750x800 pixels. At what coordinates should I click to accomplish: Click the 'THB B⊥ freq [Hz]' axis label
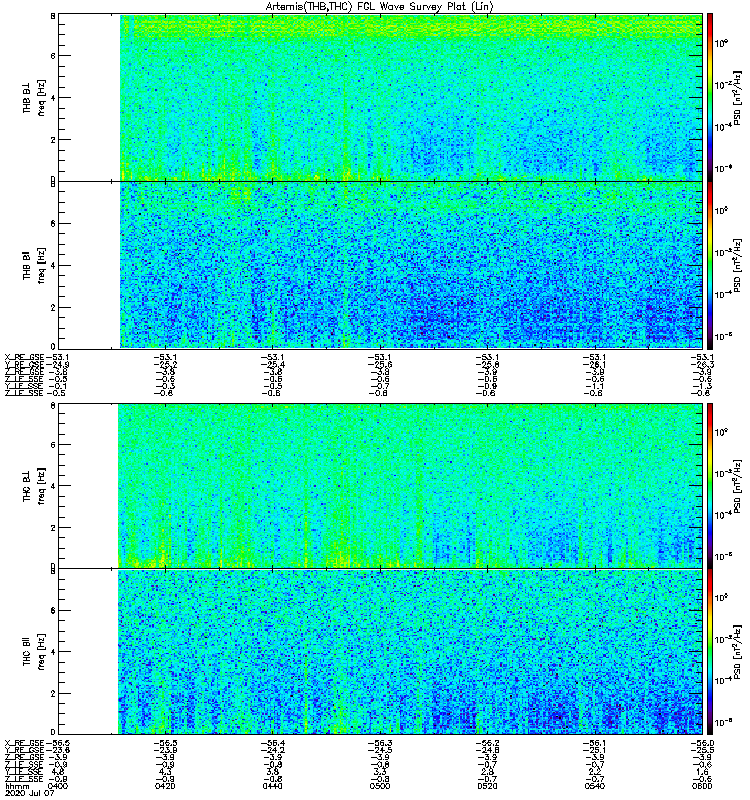34,97
